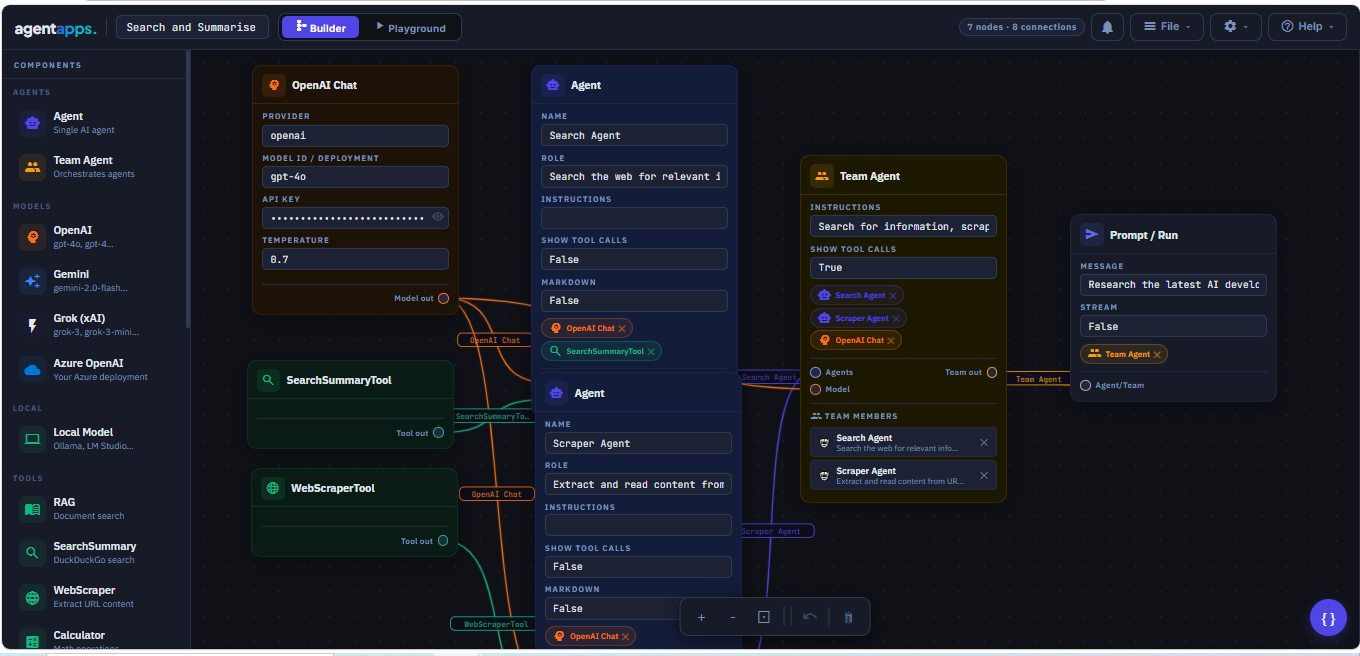
Task: Switch to the Builder tab
Action: point(321,28)
